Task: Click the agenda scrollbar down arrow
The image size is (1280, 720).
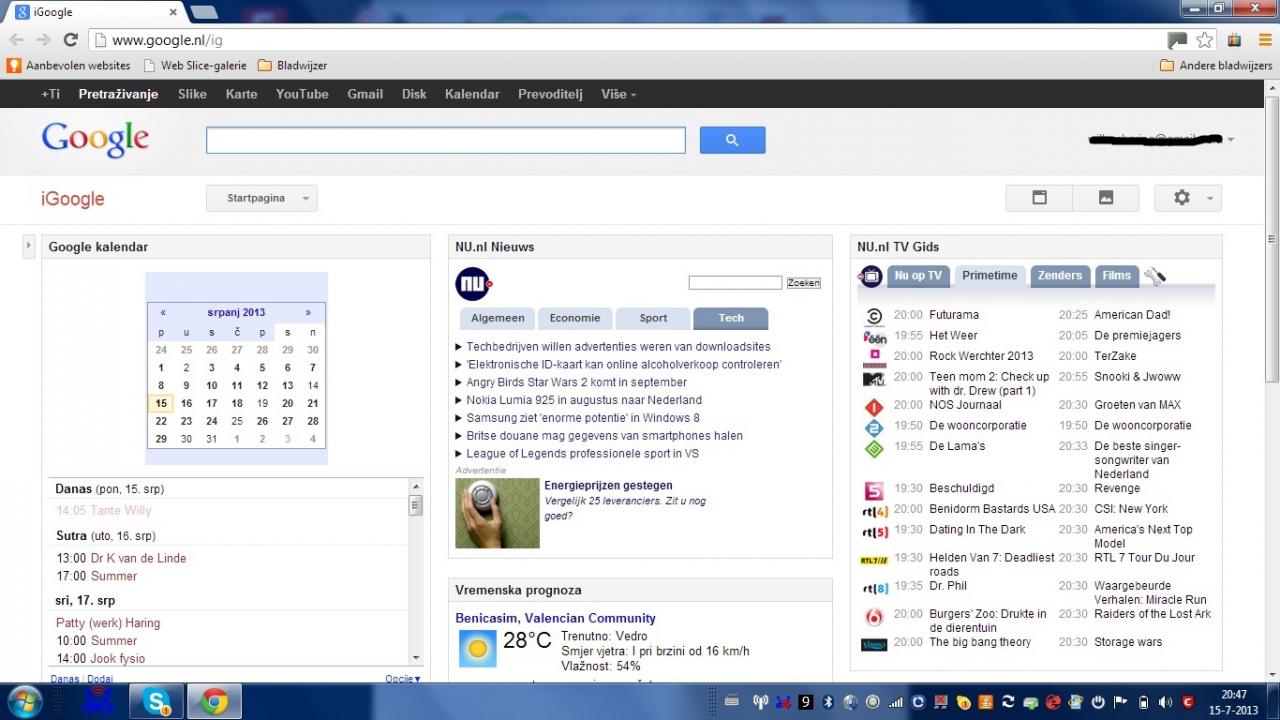Action: pos(416,657)
